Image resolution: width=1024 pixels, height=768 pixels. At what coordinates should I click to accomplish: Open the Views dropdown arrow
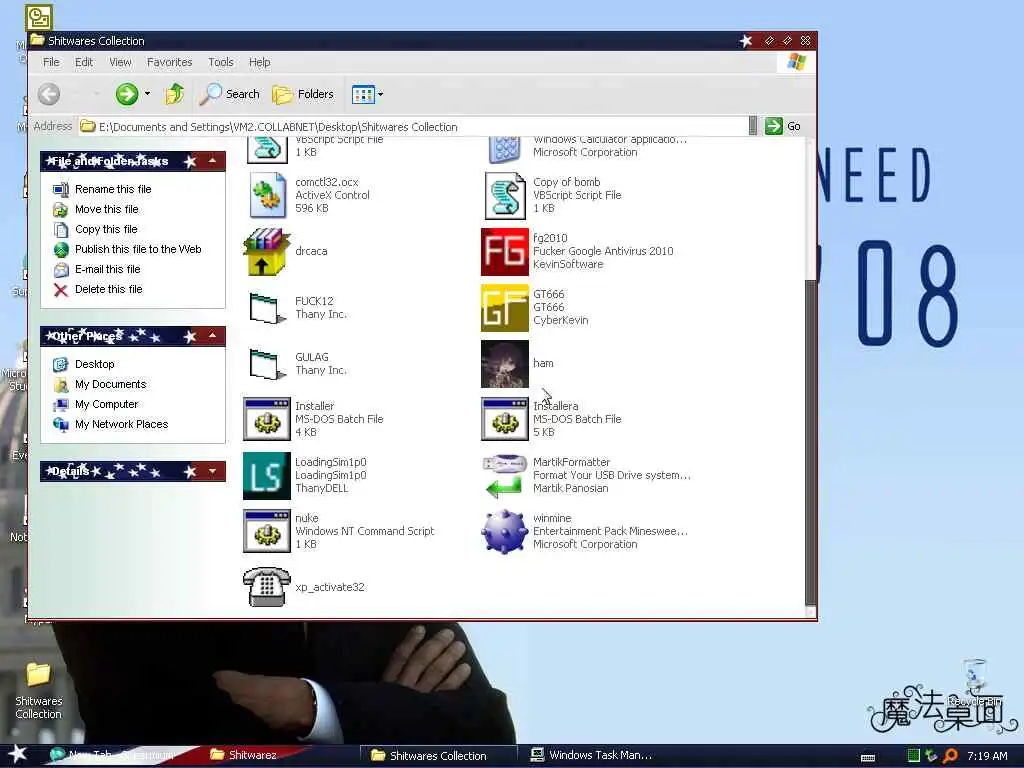tap(381, 95)
